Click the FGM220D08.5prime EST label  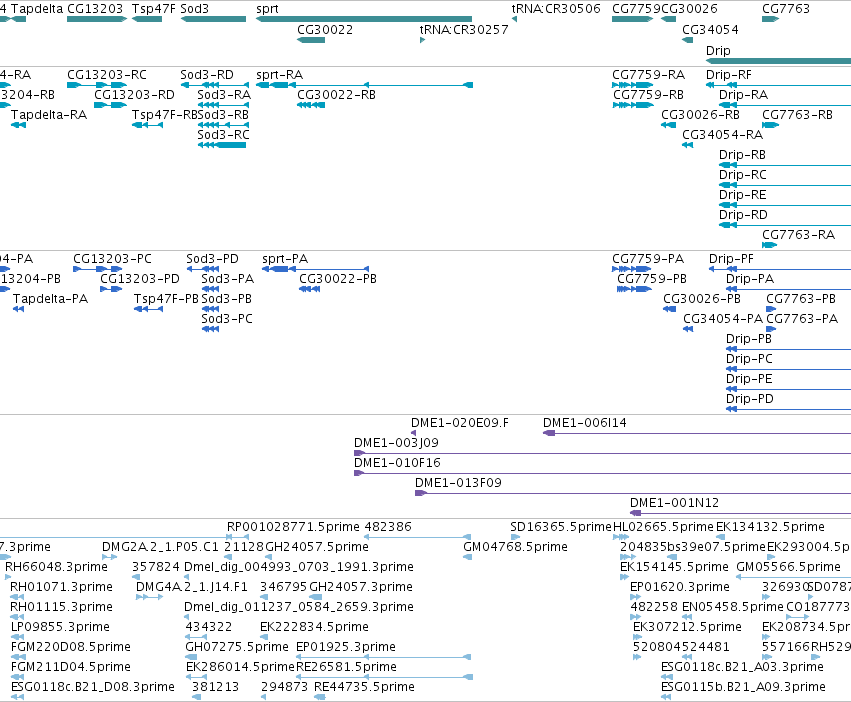(x=71, y=647)
